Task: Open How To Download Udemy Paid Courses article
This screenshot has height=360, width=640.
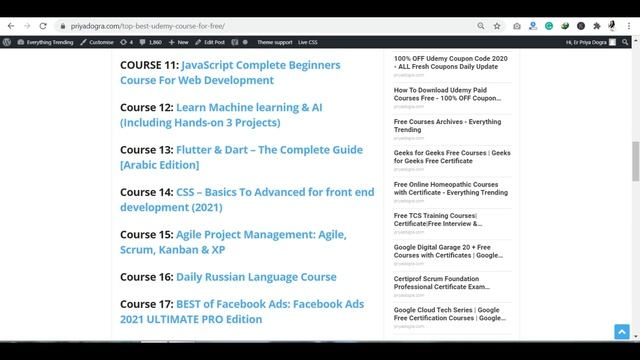Action: (447, 94)
